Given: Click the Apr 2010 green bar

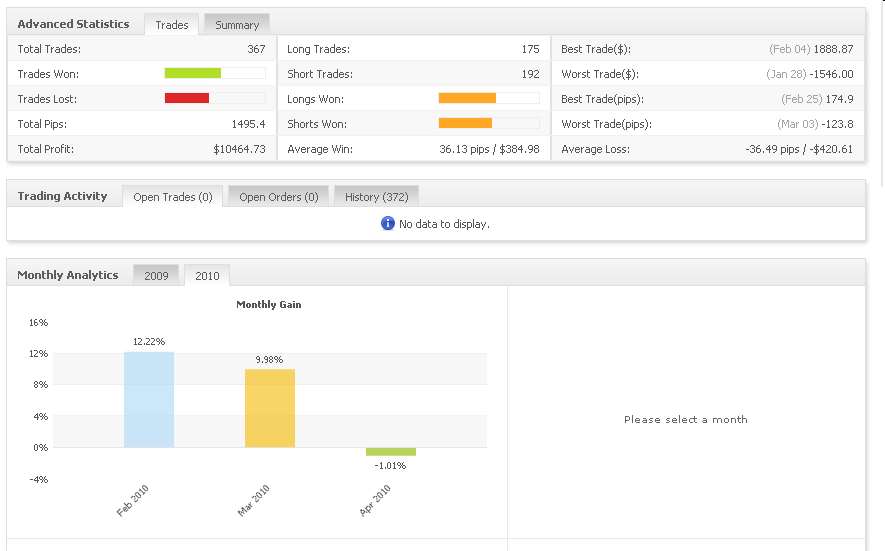Looking at the screenshot, I should coord(391,451).
